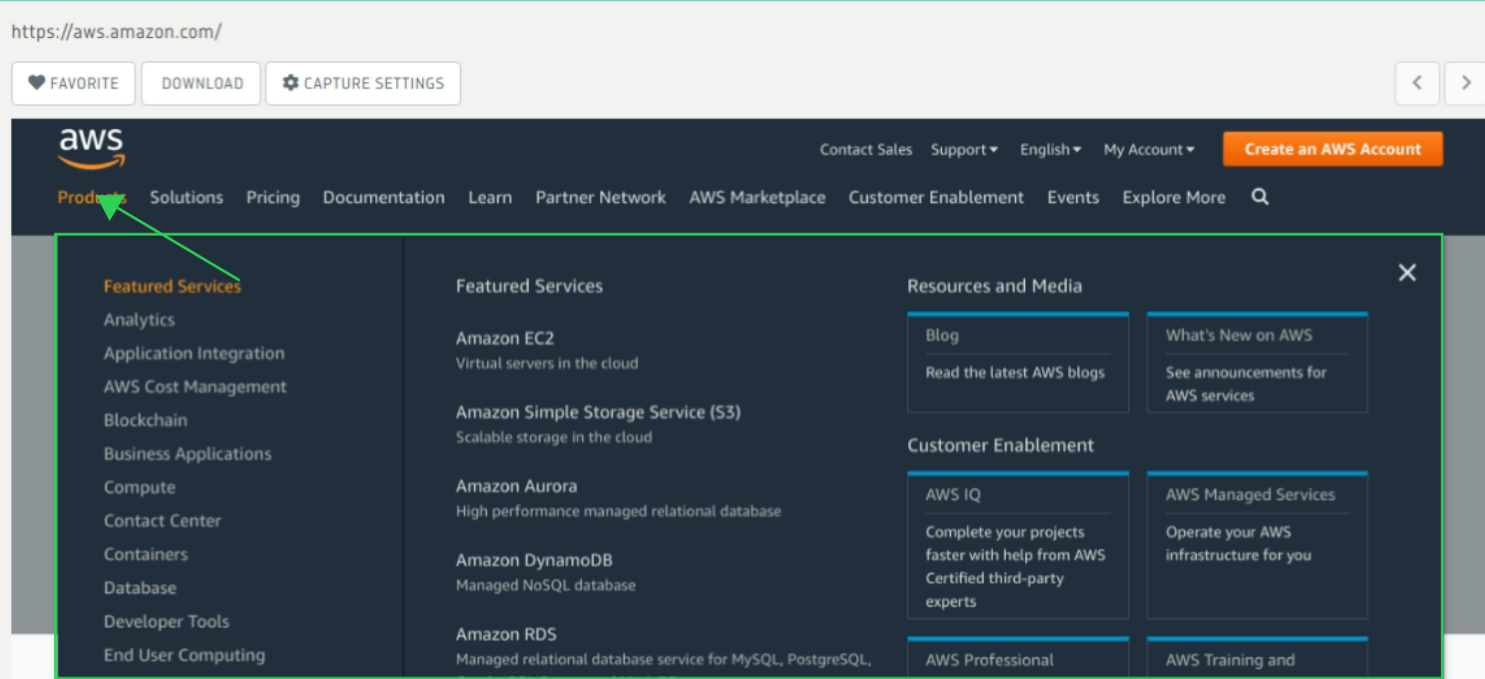This screenshot has height=679, width=1485.
Task: Open the AWS Training and card
Action: pos(1257,657)
